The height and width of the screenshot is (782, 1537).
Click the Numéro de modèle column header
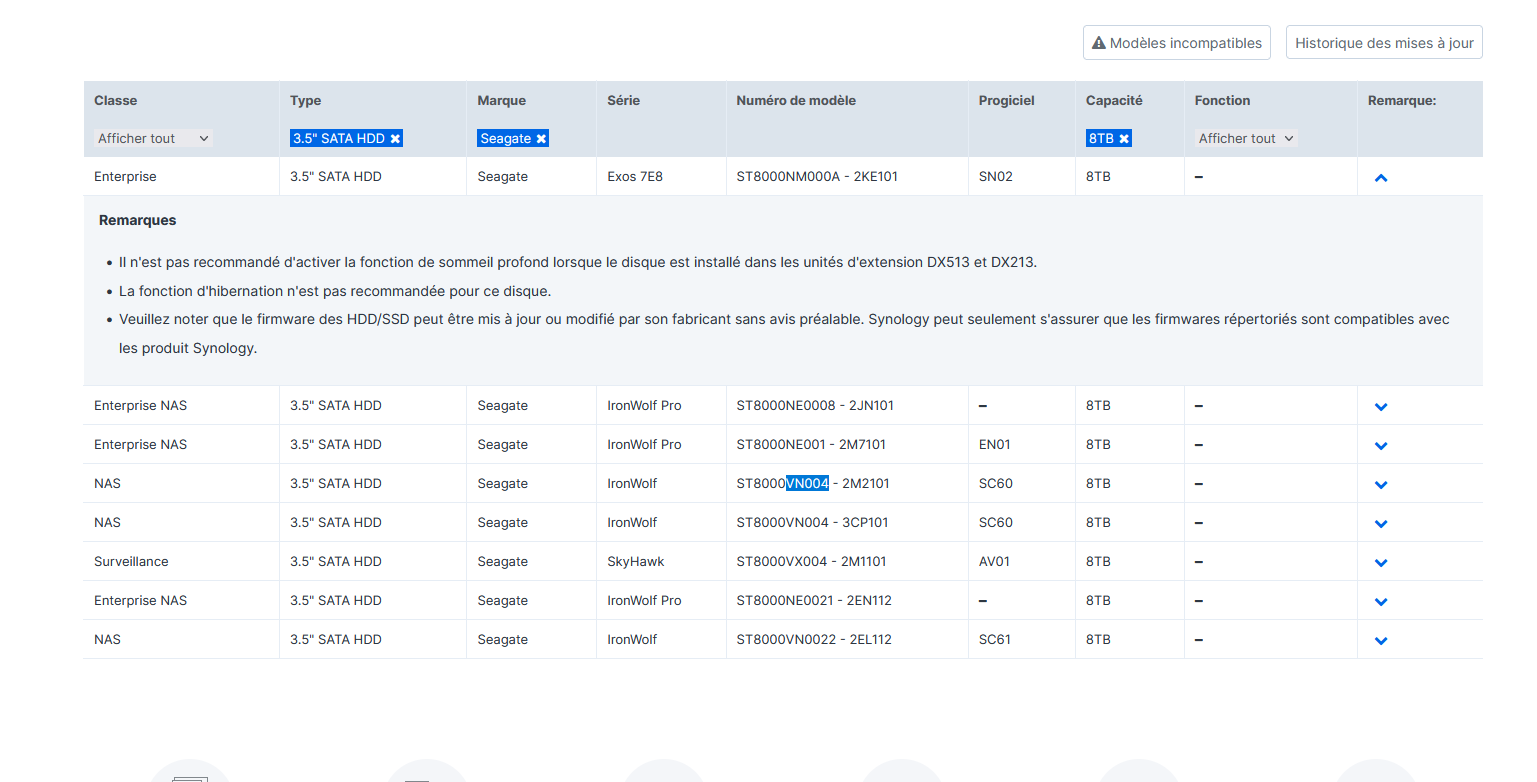[x=796, y=100]
